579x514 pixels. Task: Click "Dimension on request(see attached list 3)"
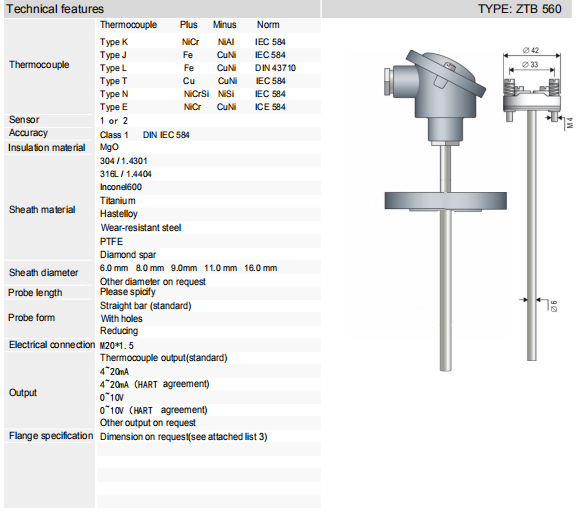tap(184, 437)
